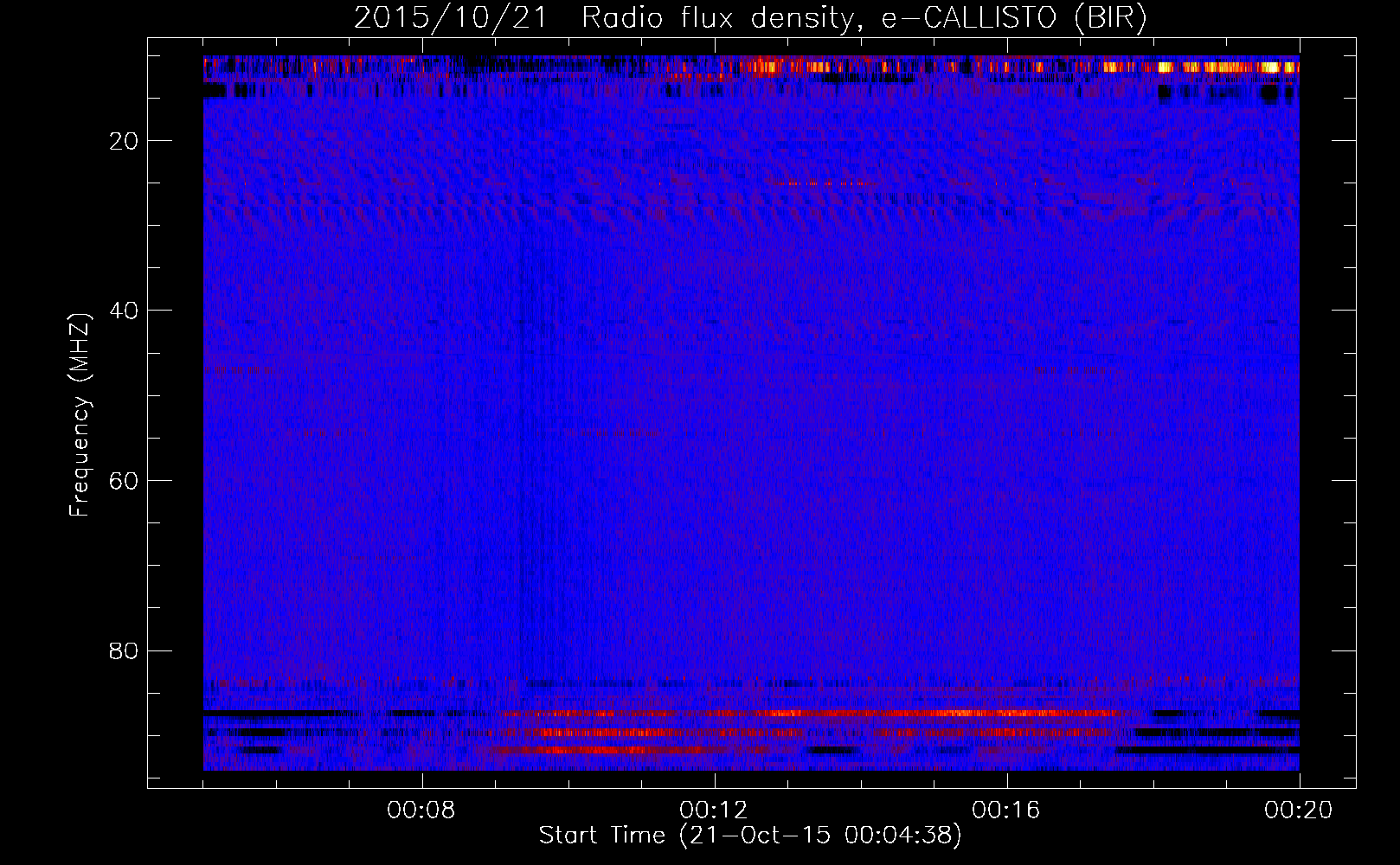Click the '40' frequency tick label
Image resolution: width=1400 pixels, height=865 pixels.
124,311
